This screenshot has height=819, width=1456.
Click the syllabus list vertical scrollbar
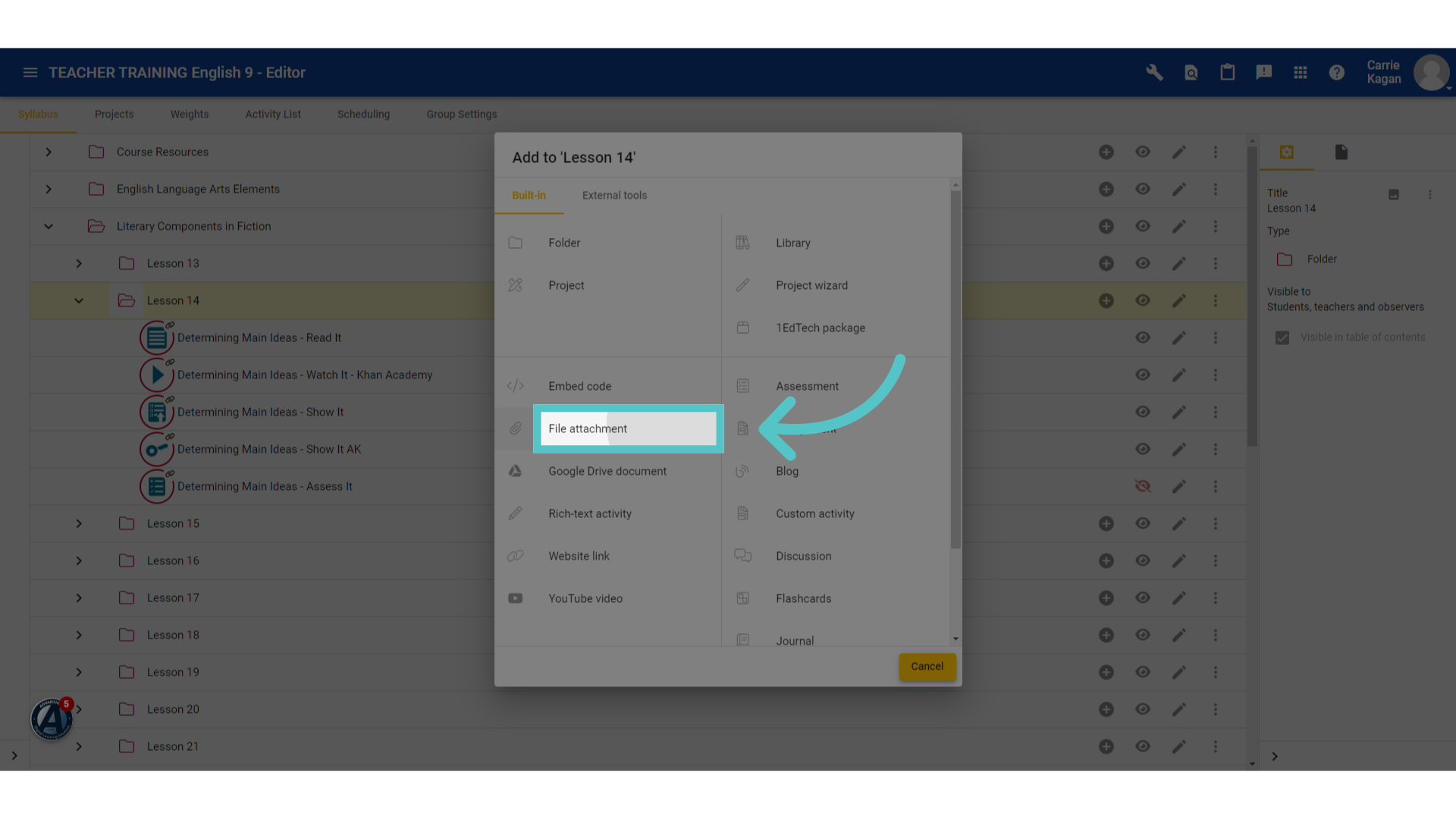[1252, 297]
